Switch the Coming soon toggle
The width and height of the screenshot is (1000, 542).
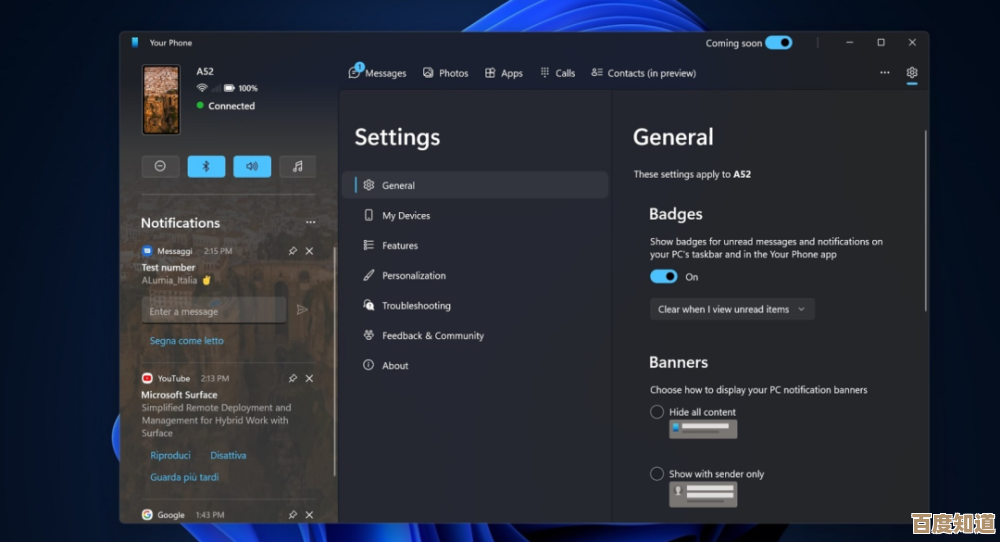(x=780, y=43)
